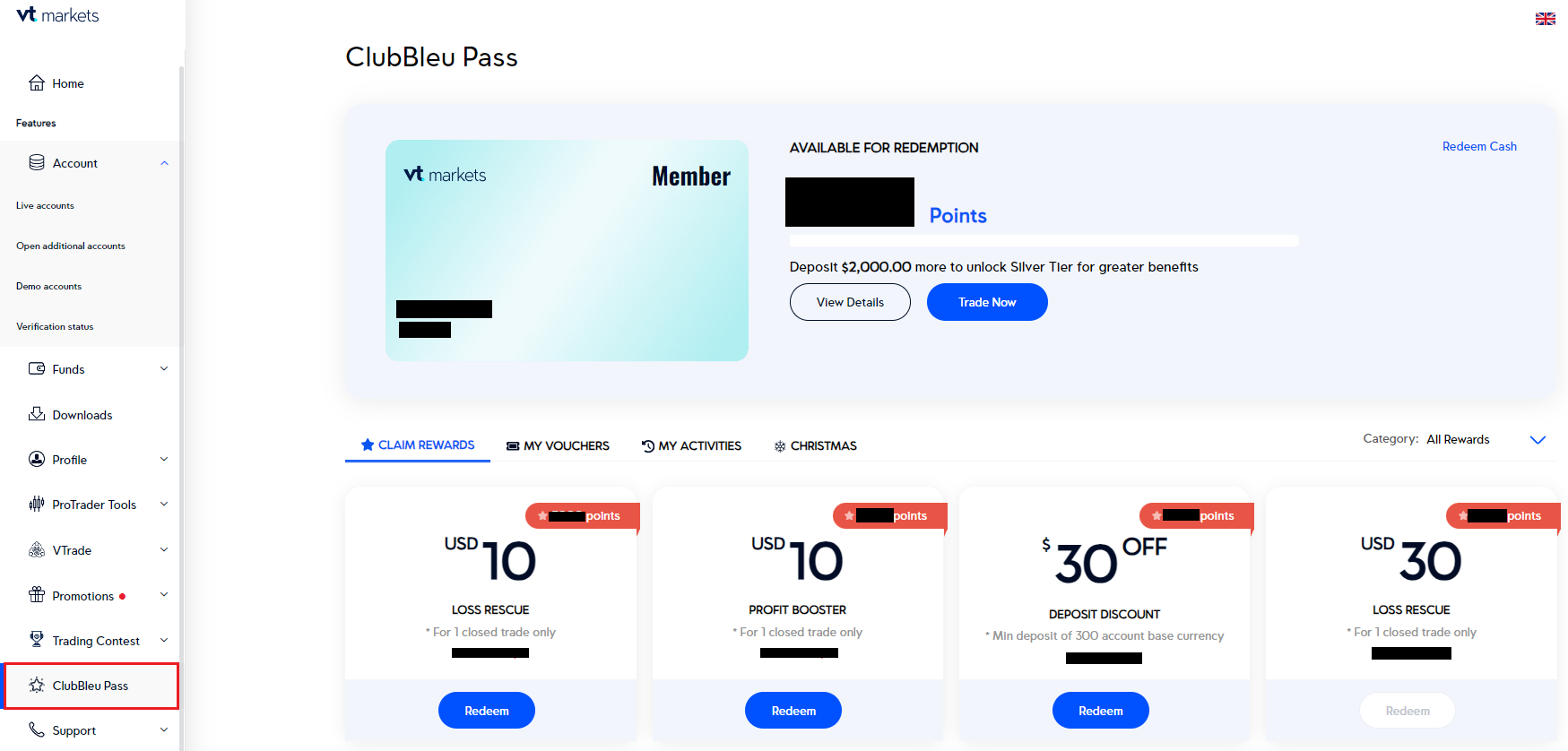1568x751 pixels.
Task: Switch to My Vouchers tab
Action: click(x=558, y=445)
